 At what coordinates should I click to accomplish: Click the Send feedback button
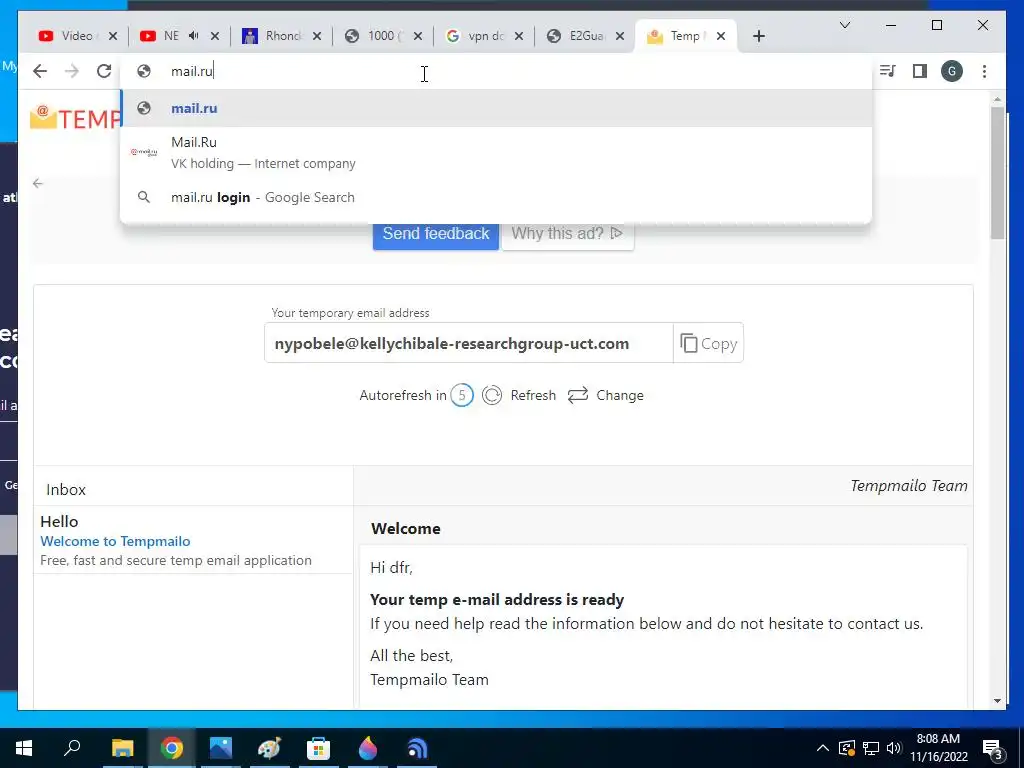click(x=436, y=234)
